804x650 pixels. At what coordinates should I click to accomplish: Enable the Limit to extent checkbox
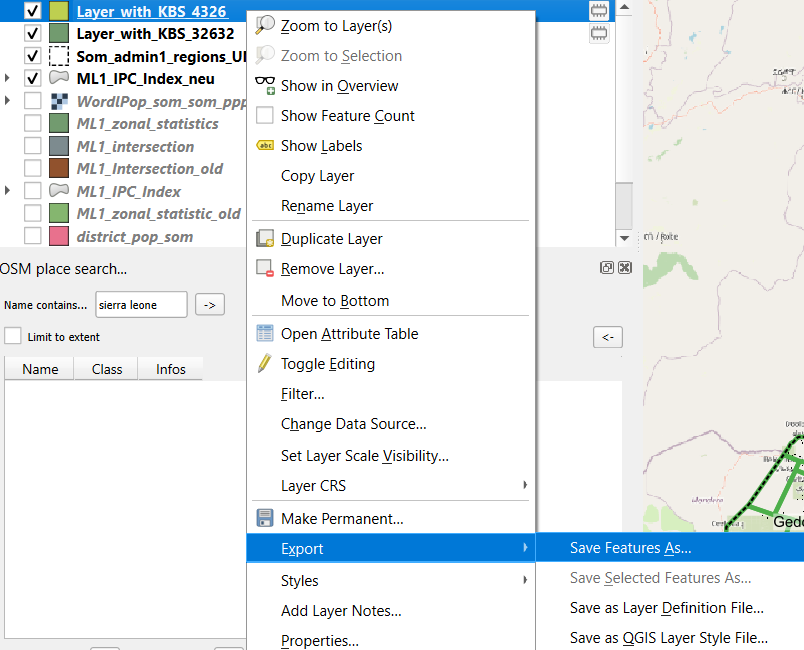[13, 337]
